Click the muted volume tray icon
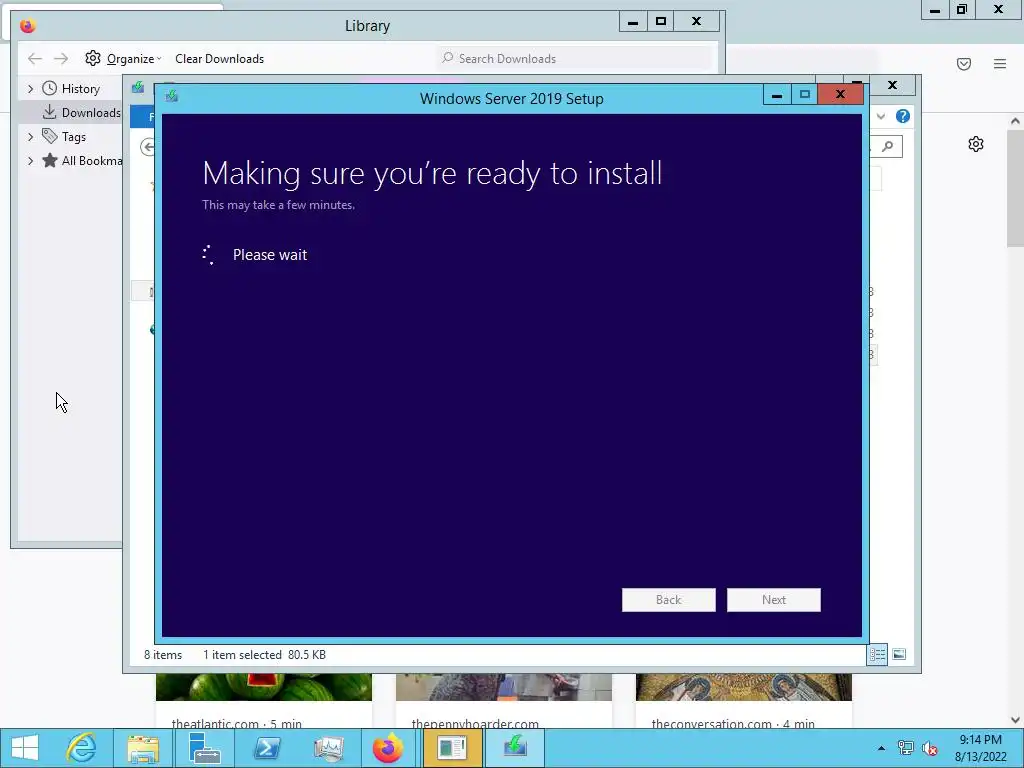 click(929, 748)
